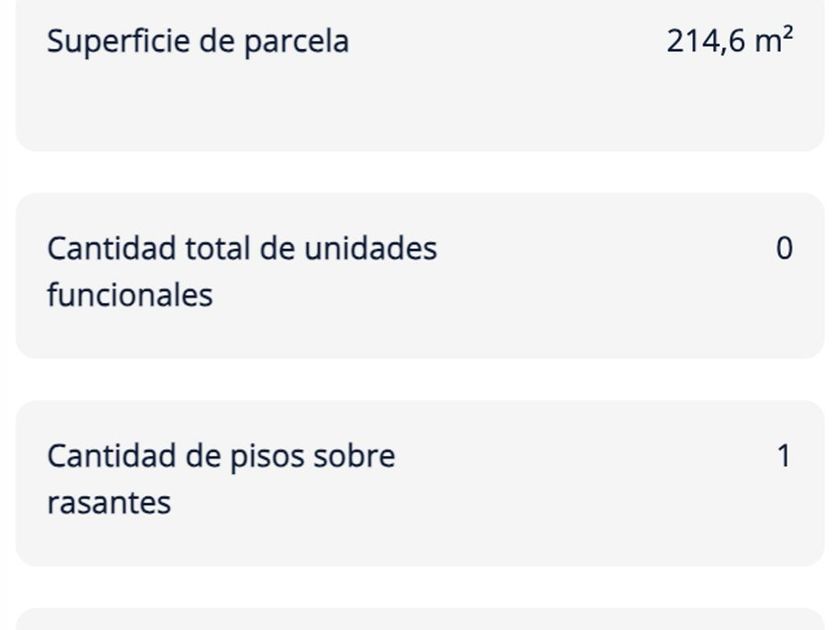This screenshot has width=840, height=630.
Task: Select the 214,6 m² parcel area value
Action: [729, 42]
